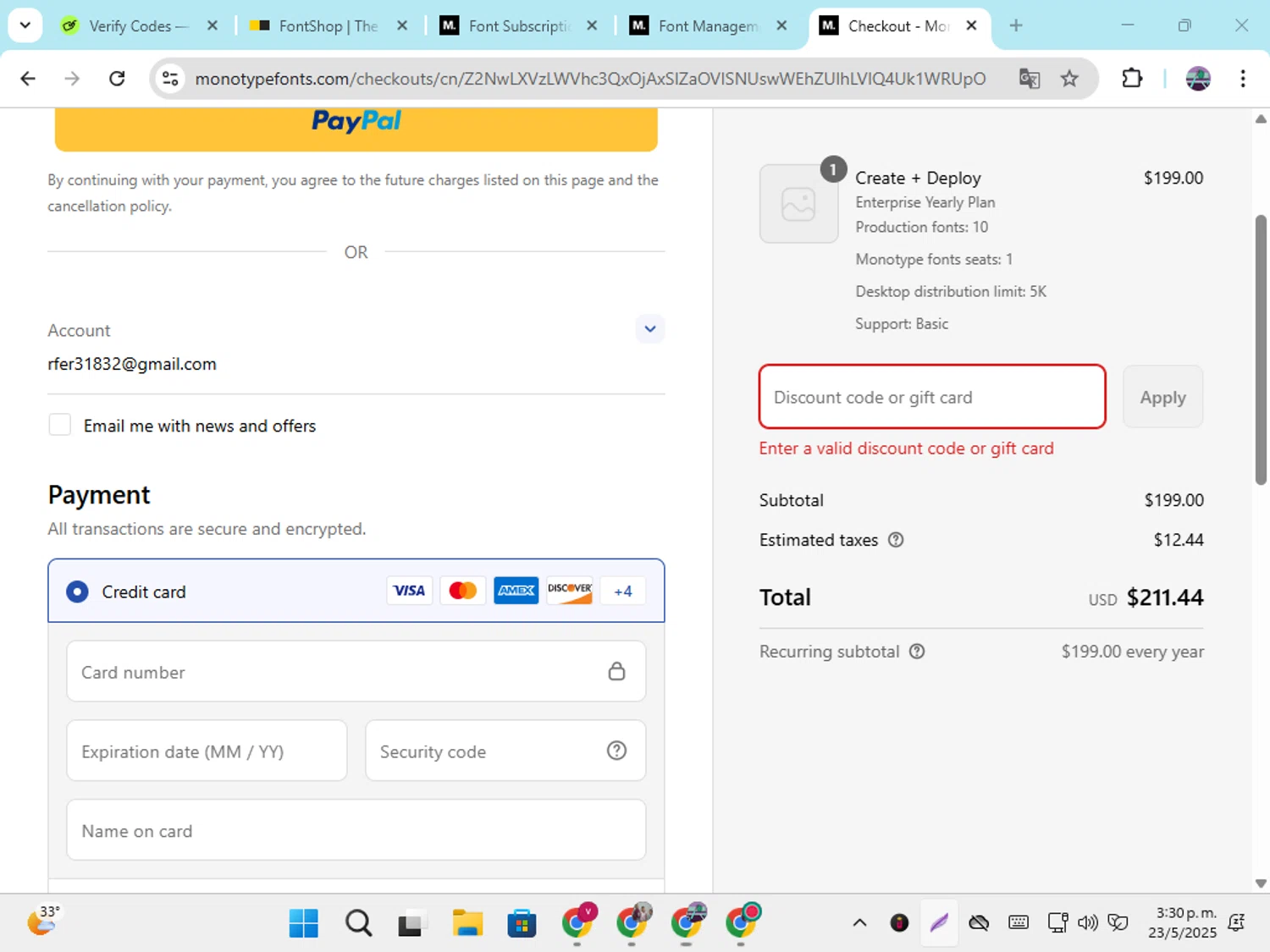Close the Verify Codes tab

[x=213, y=26]
